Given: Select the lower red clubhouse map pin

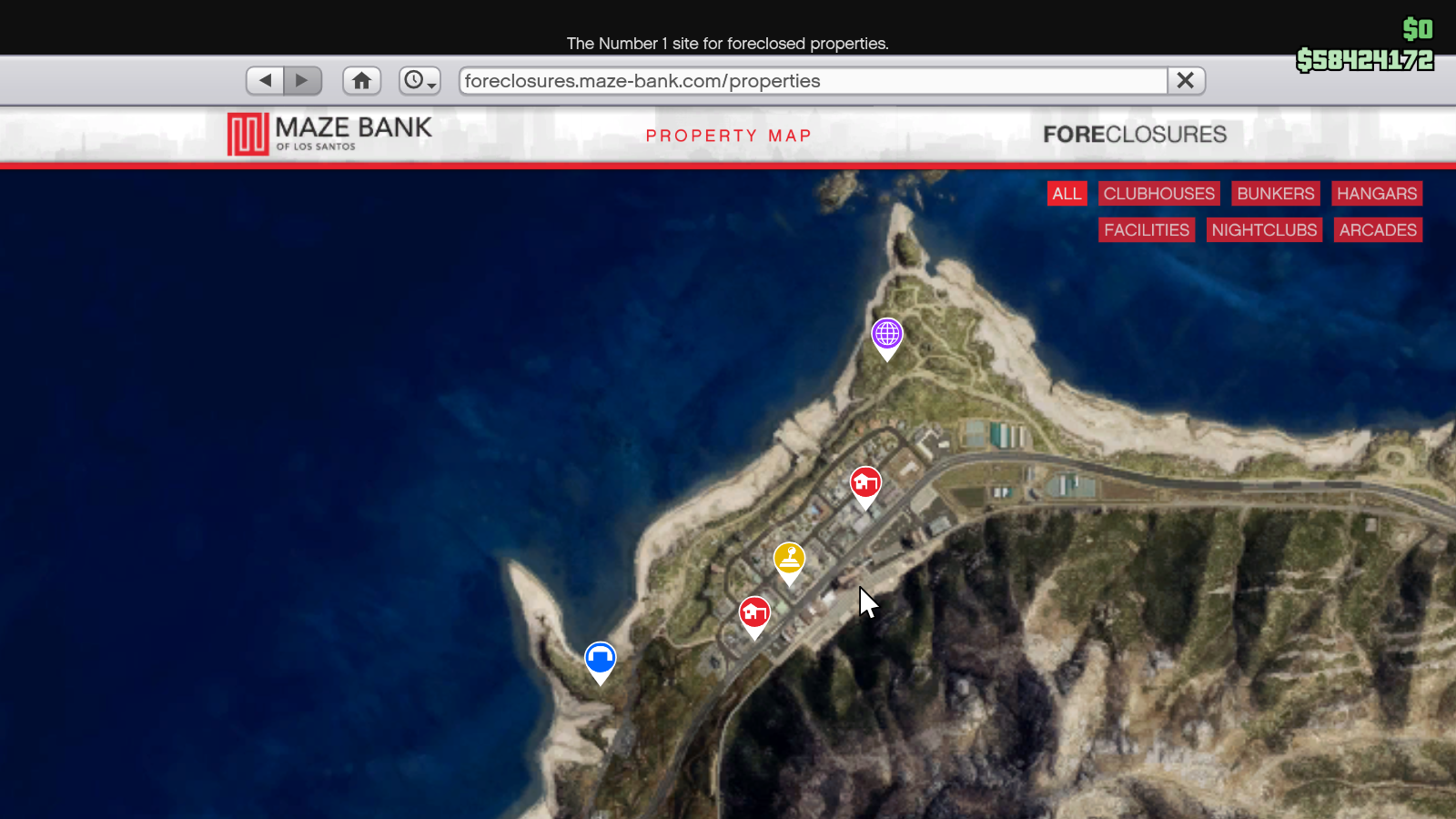Looking at the screenshot, I should point(754,614).
